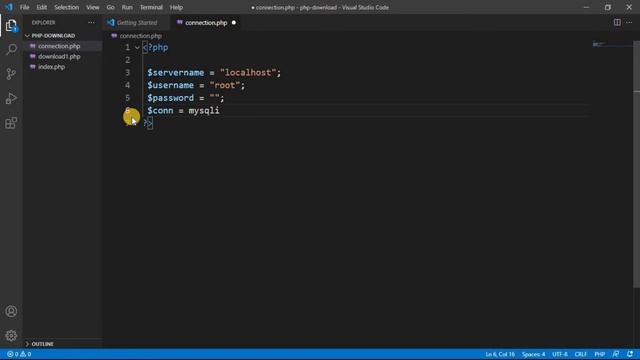Click the EXPLORER panel title
640x360 pixels.
(43, 22)
